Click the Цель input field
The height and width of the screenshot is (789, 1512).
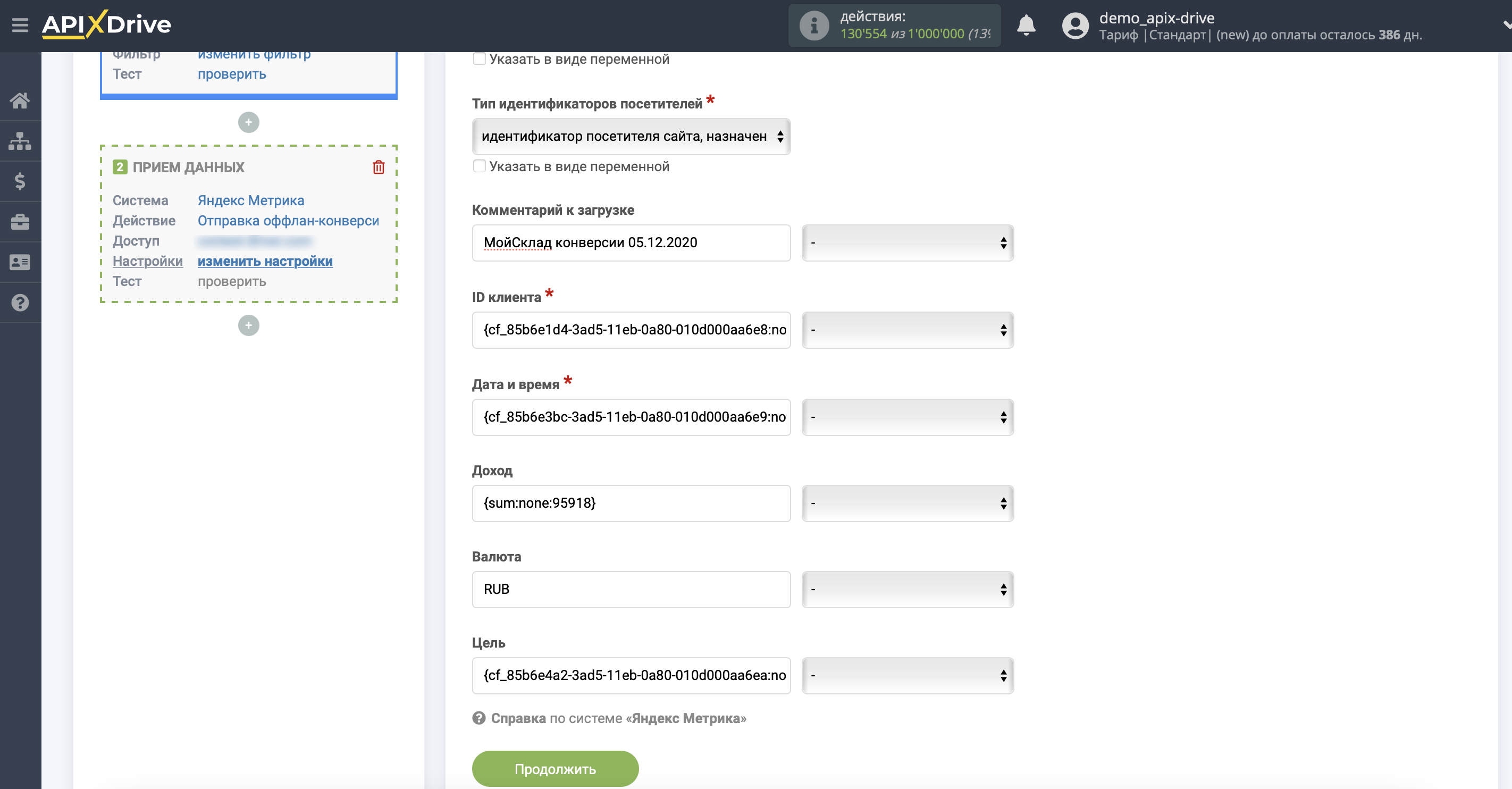click(x=632, y=676)
